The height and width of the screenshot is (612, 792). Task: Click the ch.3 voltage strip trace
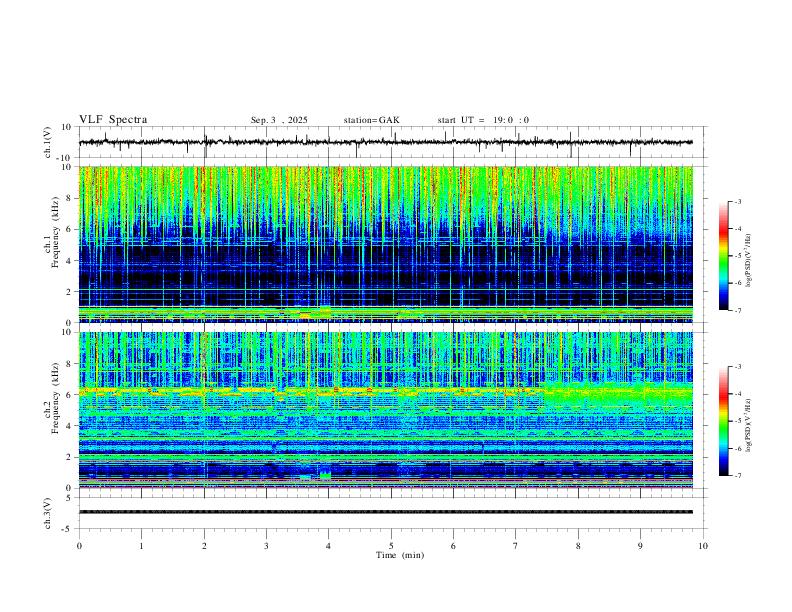pyautogui.click(x=385, y=512)
